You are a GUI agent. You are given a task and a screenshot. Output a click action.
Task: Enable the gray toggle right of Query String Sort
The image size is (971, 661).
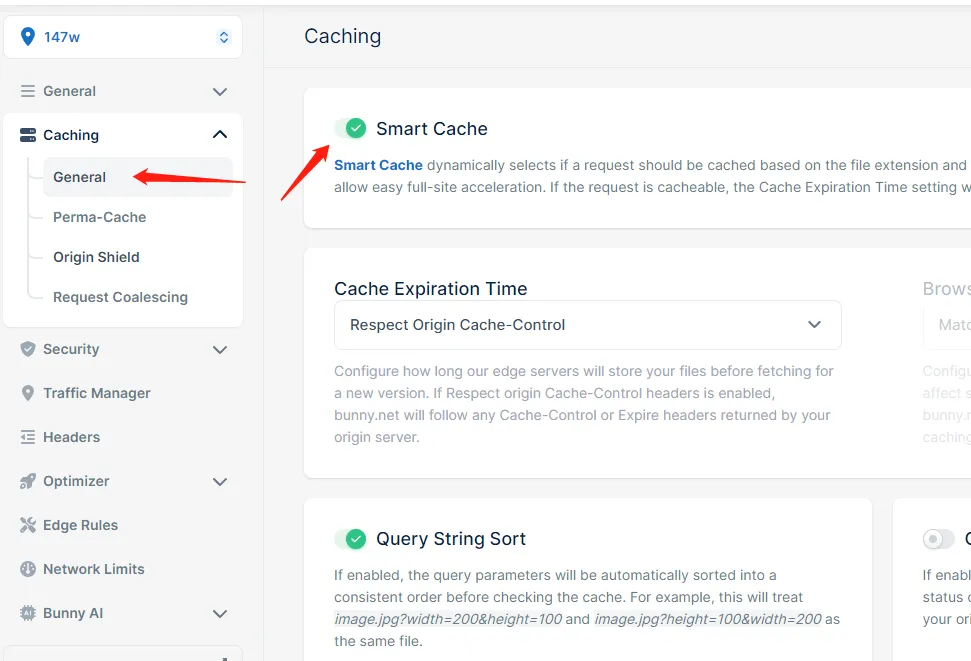[x=938, y=539]
